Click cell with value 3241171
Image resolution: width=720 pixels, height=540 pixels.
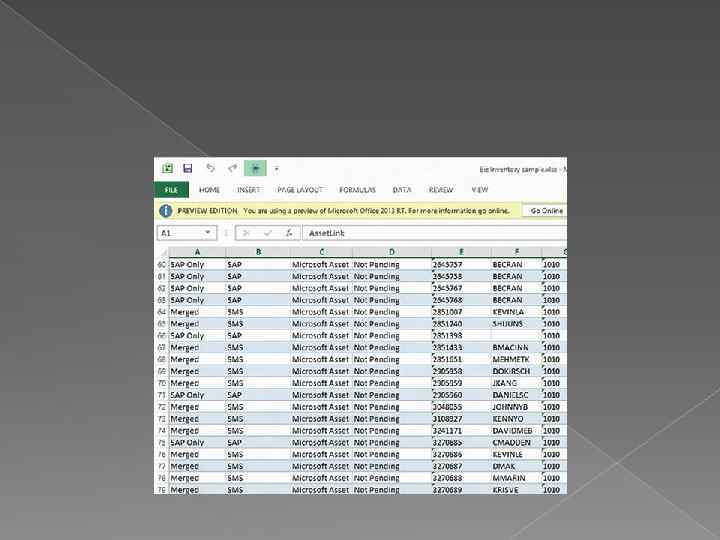(x=461, y=431)
